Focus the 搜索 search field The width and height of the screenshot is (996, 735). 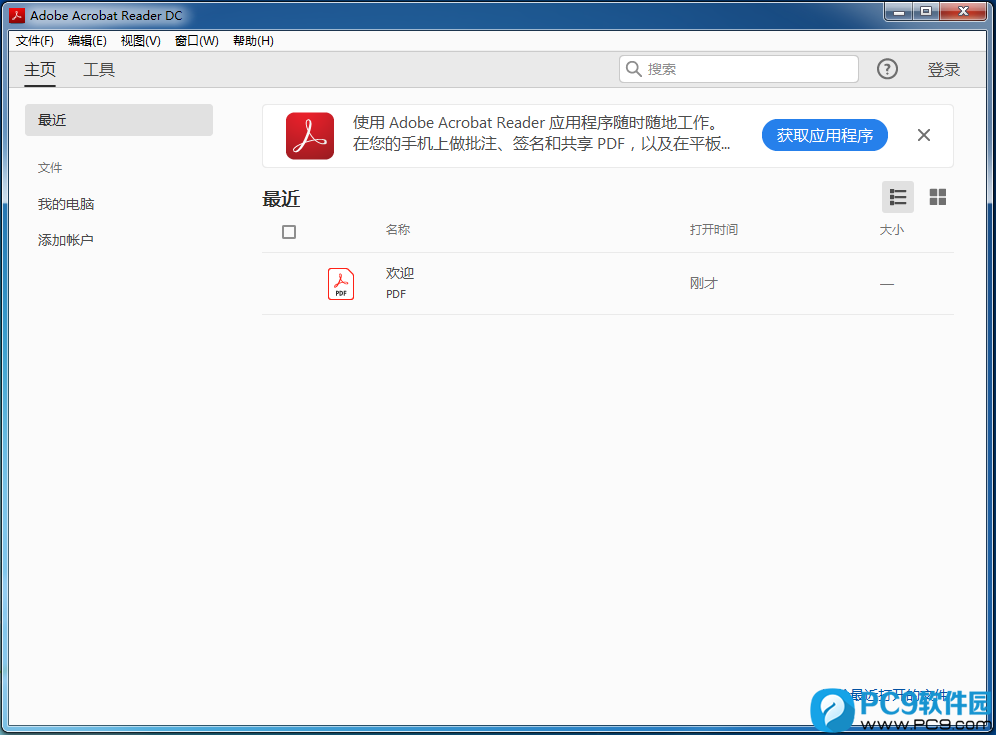click(x=739, y=69)
